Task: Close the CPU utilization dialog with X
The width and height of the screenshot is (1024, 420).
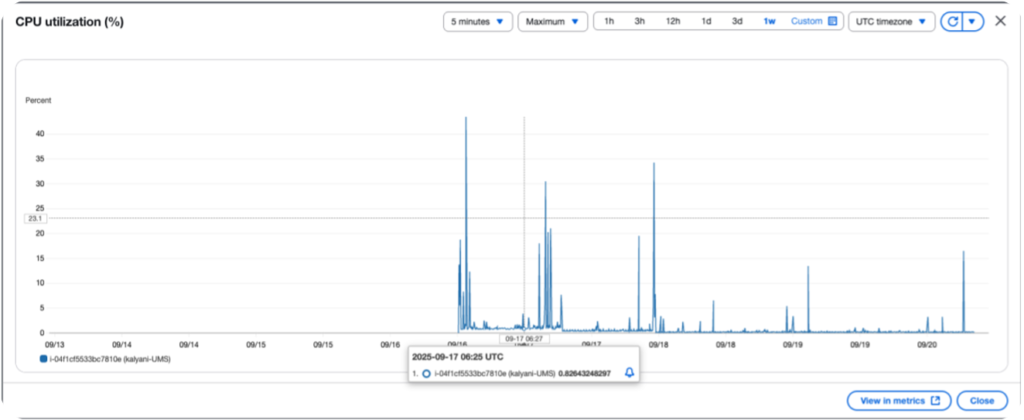Action: 1000,21
